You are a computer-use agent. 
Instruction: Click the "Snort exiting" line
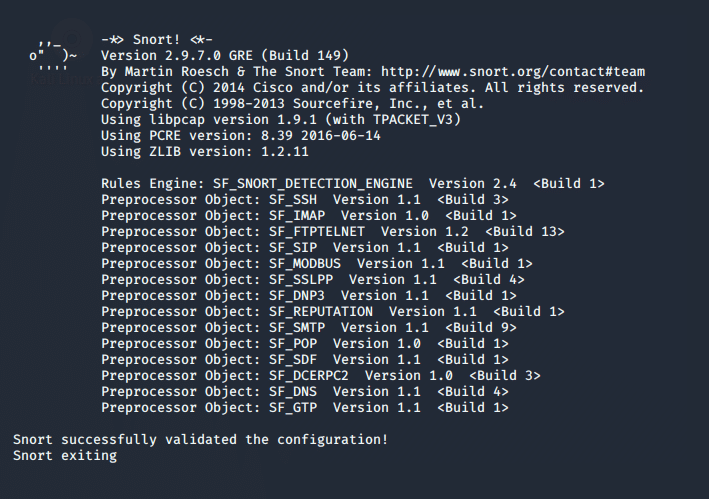click(65, 456)
